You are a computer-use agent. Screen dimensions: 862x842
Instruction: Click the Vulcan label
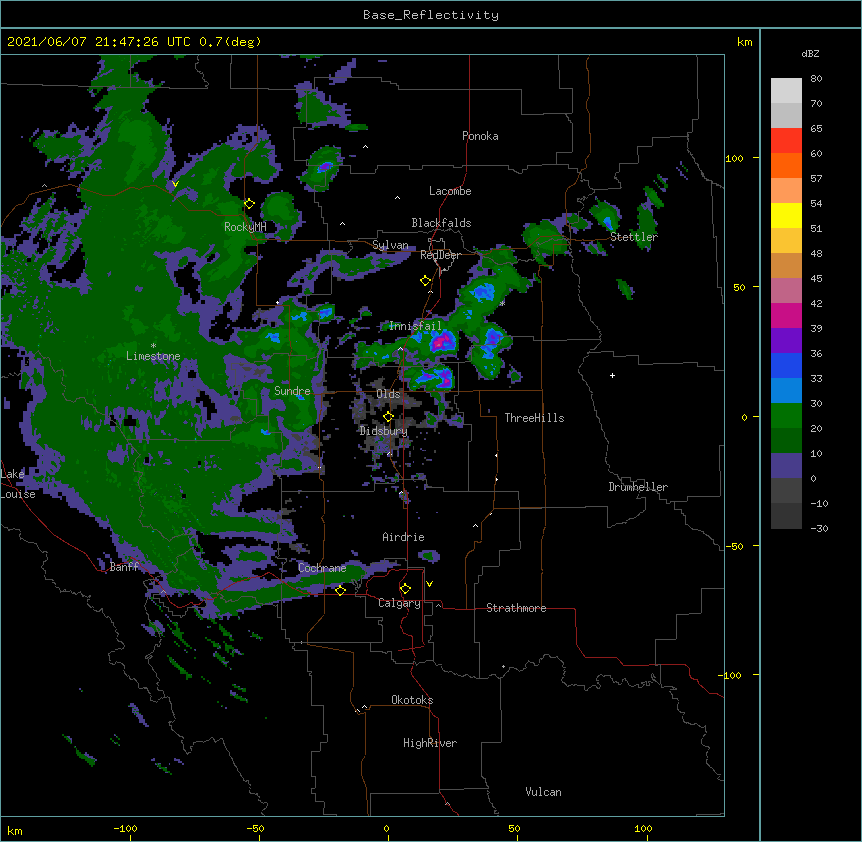543,792
